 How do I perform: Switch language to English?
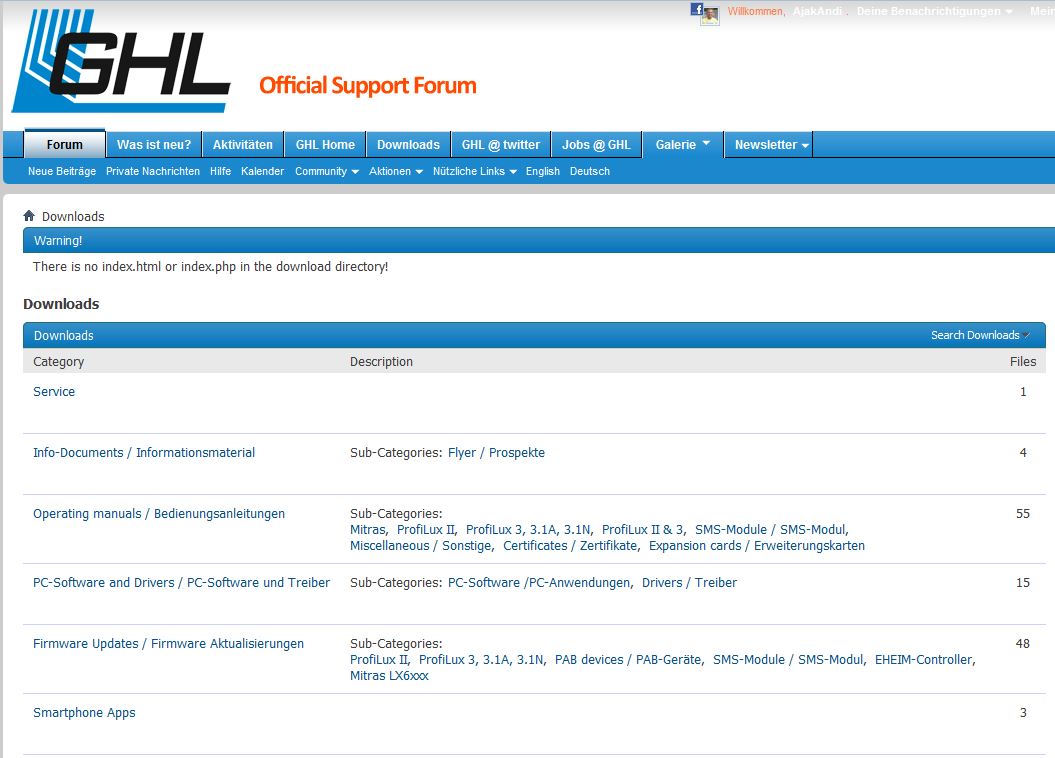click(x=543, y=171)
